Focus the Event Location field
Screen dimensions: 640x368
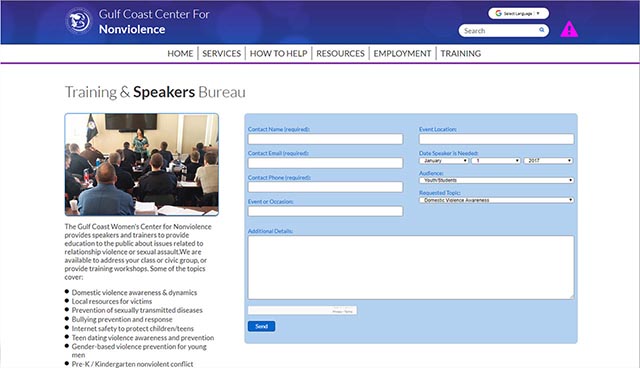pos(496,139)
